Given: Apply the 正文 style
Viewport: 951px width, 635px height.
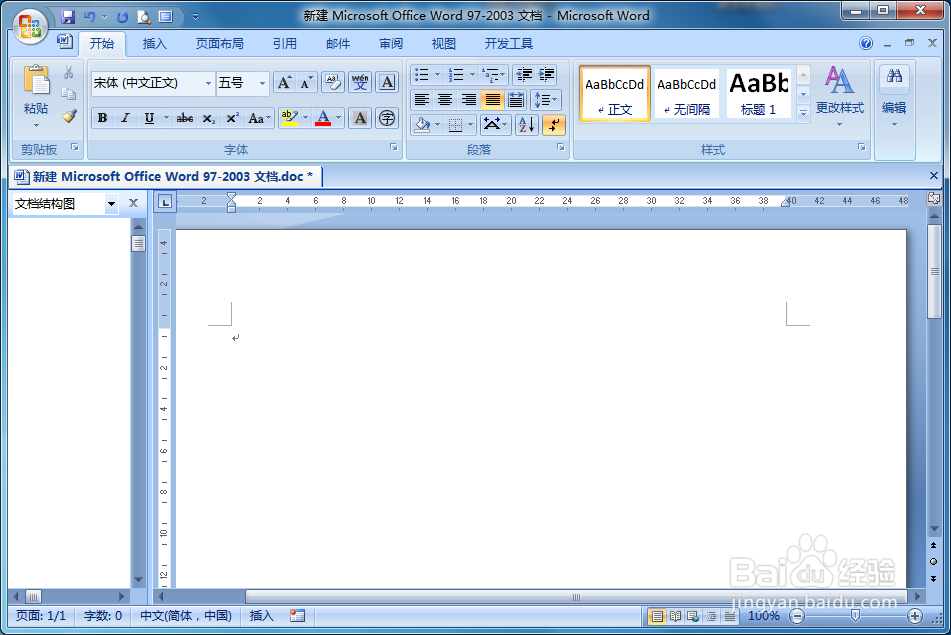Looking at the screenshot, I should pos(614,94).
